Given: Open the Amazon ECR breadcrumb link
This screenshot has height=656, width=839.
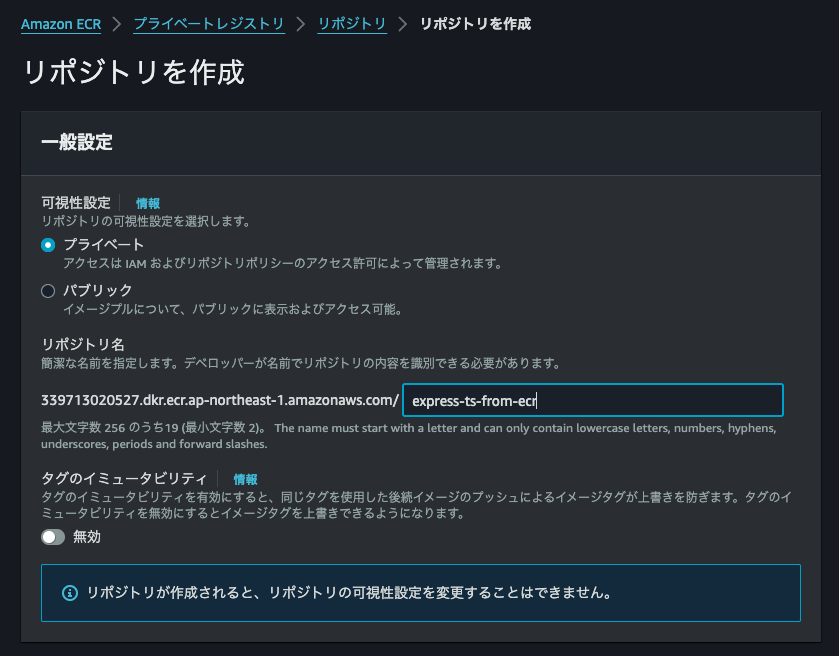Looking at the screenshot, I should point(61,23).
